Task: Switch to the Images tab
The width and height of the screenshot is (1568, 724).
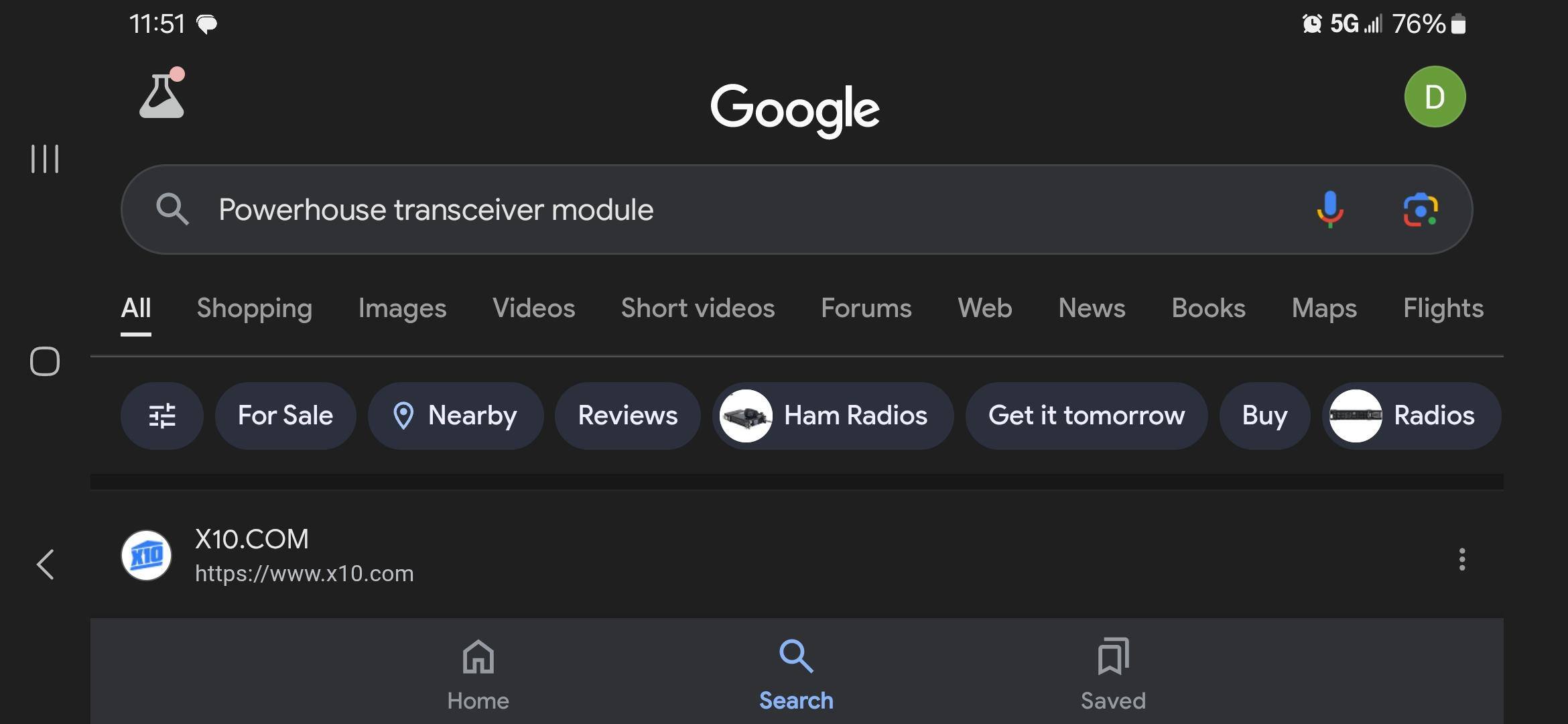Action: (x=402, y=308)
